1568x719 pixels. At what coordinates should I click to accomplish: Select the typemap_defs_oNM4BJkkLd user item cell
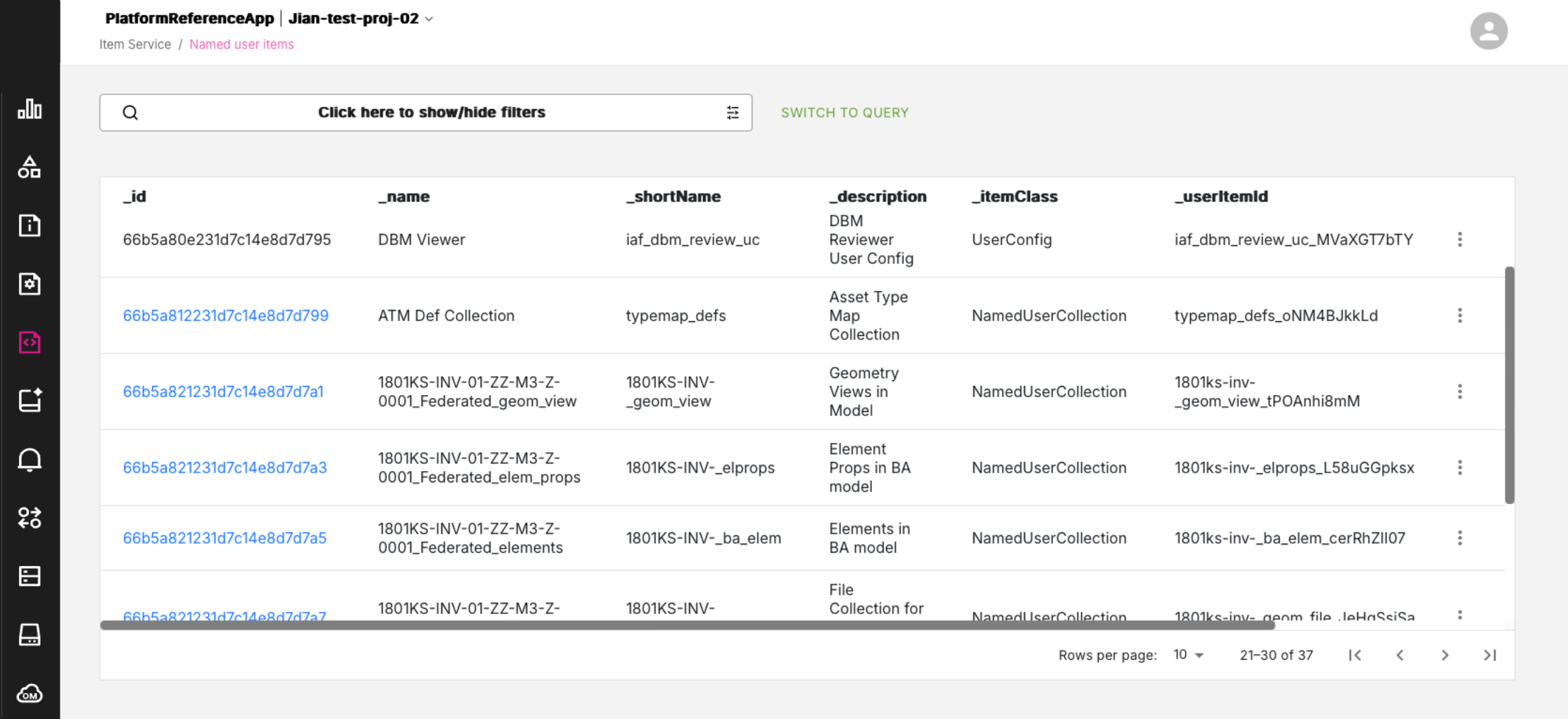pyautogui.click(x=1276, y=315)
